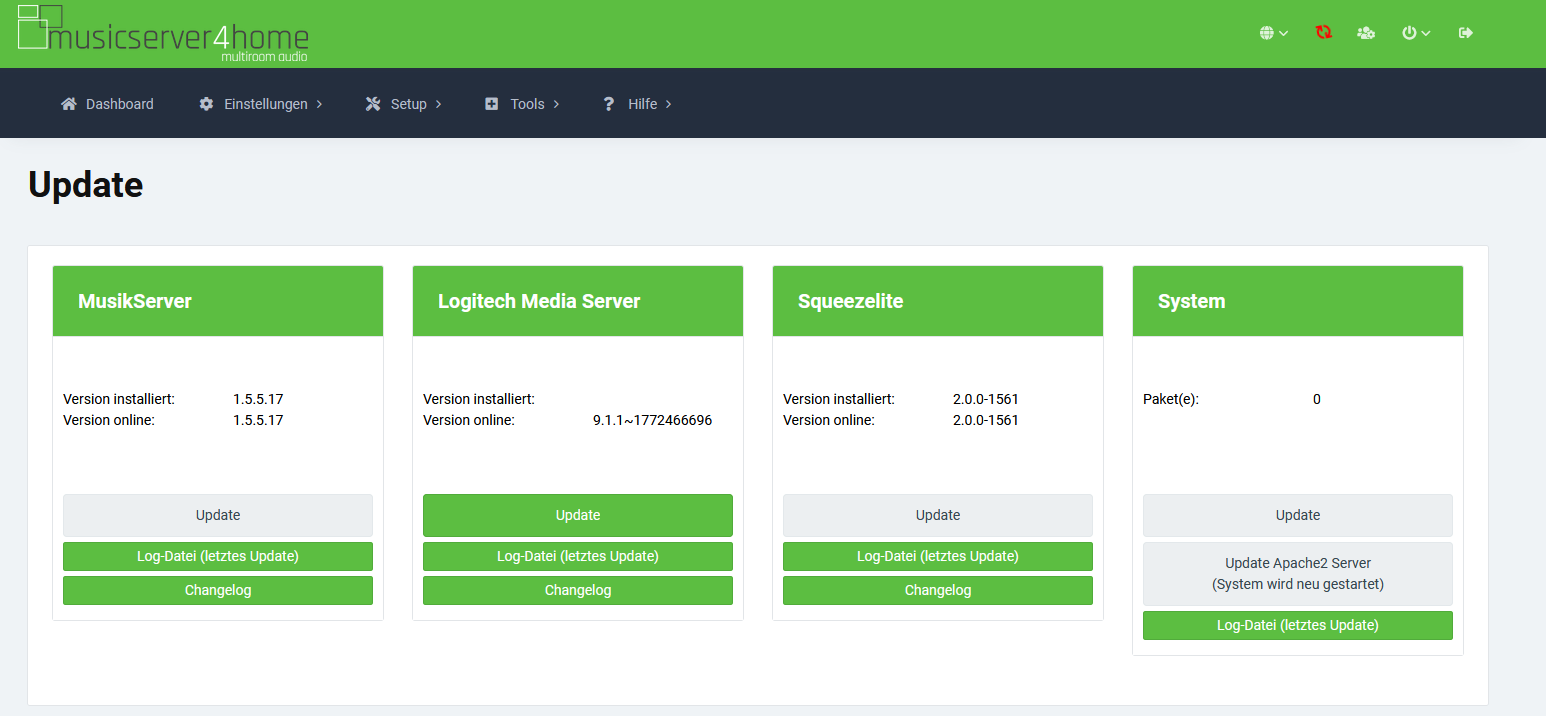Image resolution: width=1546 pixels, height=716 pixels.
Task: Click 'Version installiert:' label in Logitech Media Server card
Action: [479, 399]
